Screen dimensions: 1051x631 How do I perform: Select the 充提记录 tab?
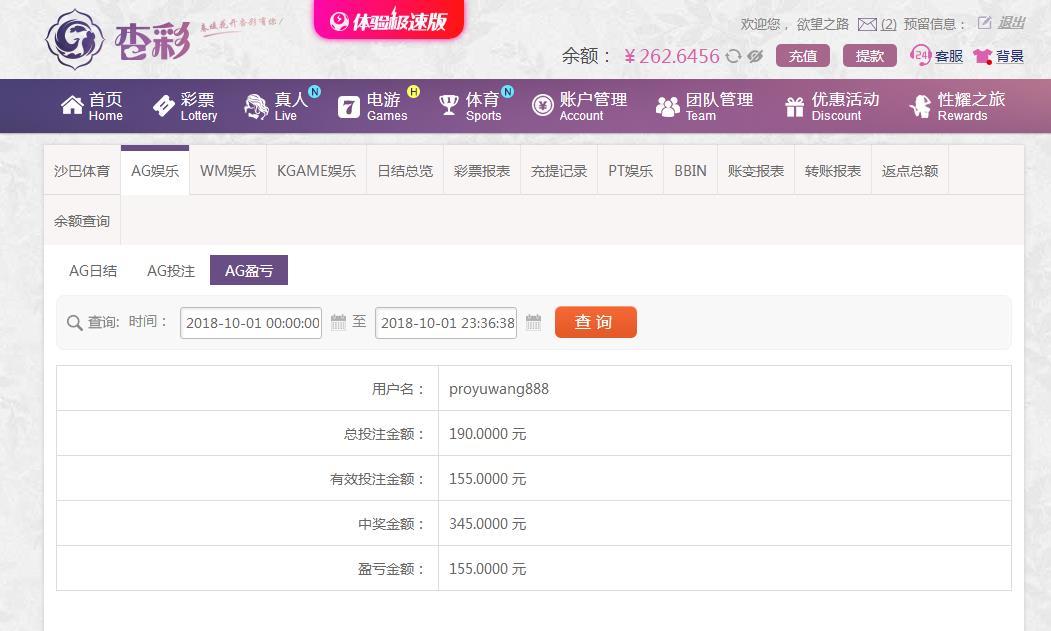click(x=559, y=171)
